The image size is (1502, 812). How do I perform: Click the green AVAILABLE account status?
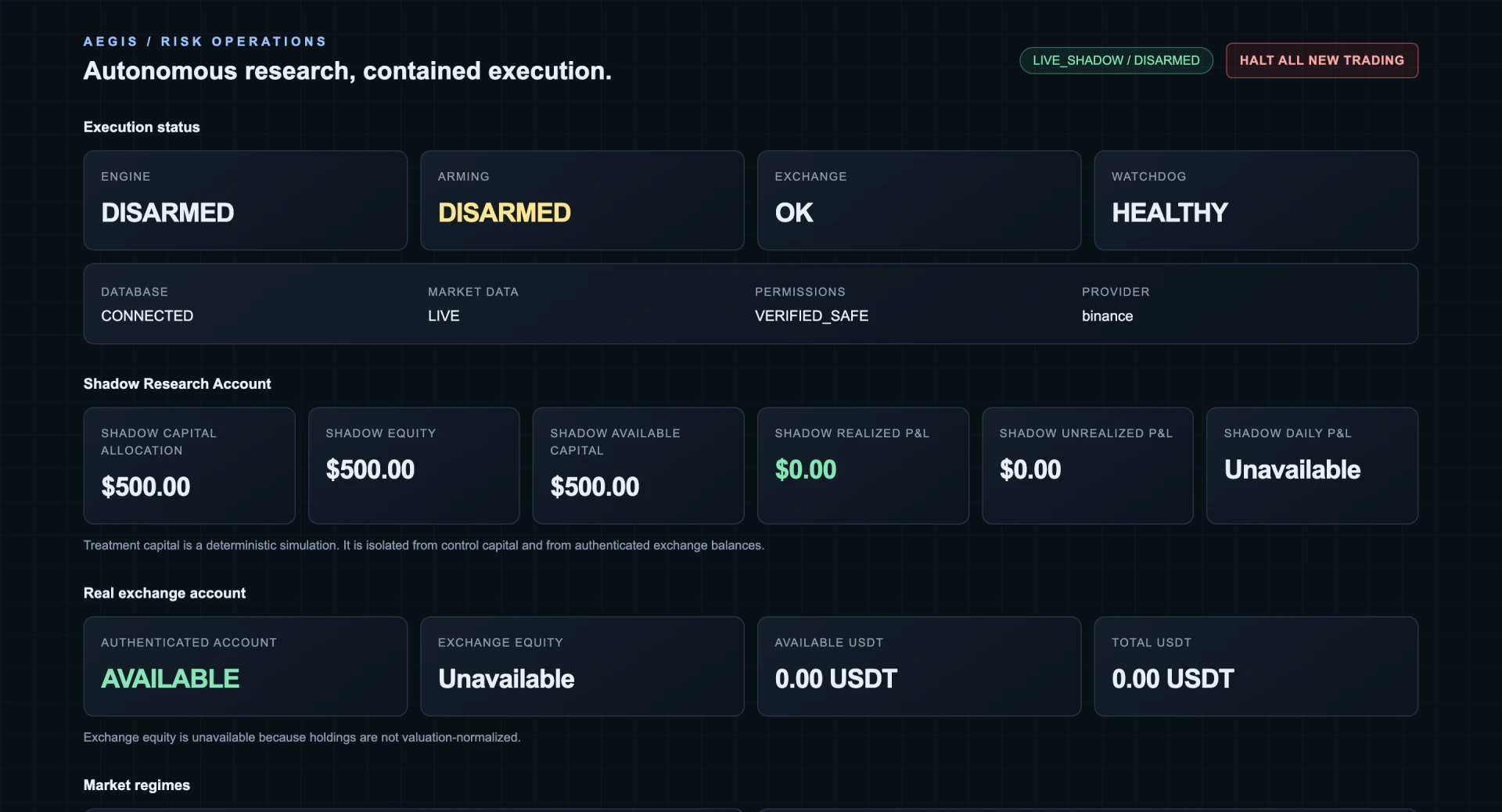171,679
